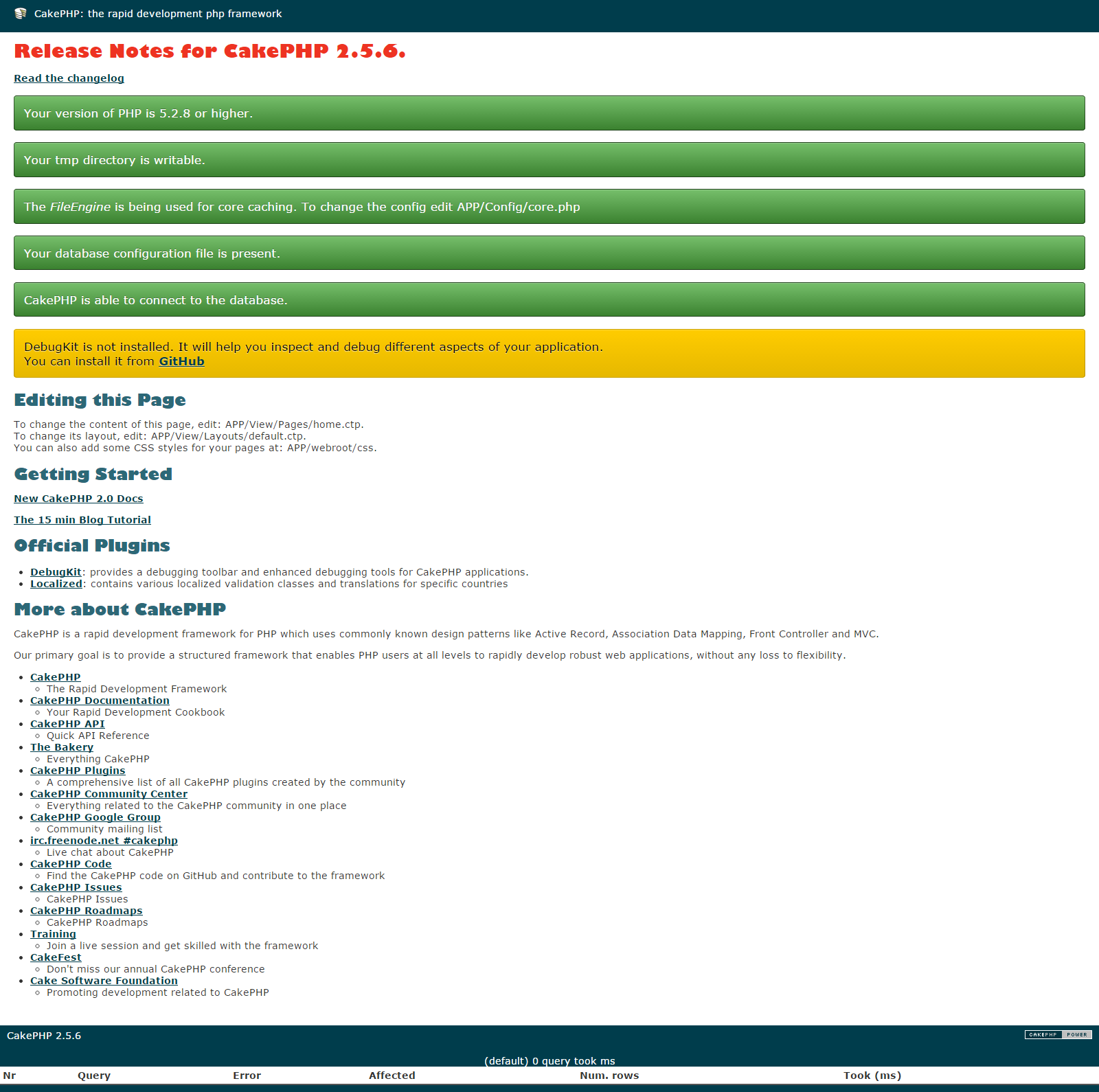1099x1092 pixels.
Task: Open the Cake Software Foundation link
Action: [104, 981]
